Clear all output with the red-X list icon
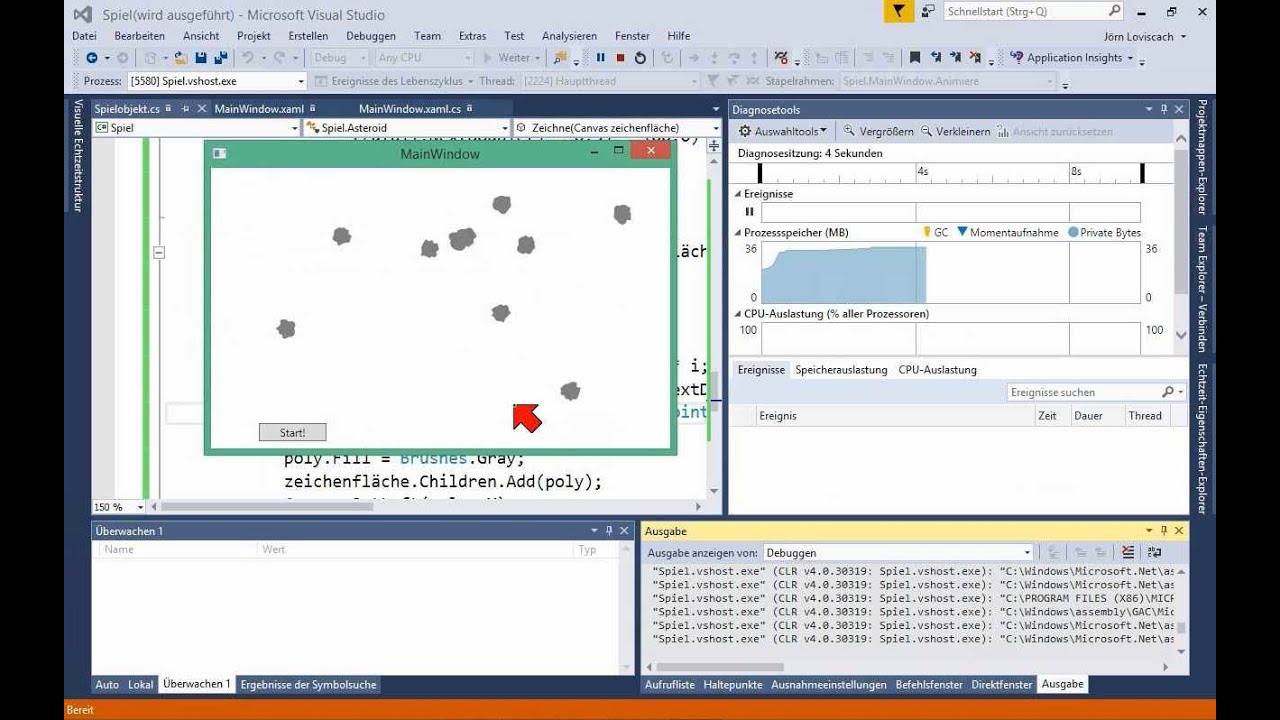 (x=1128, y=552)
